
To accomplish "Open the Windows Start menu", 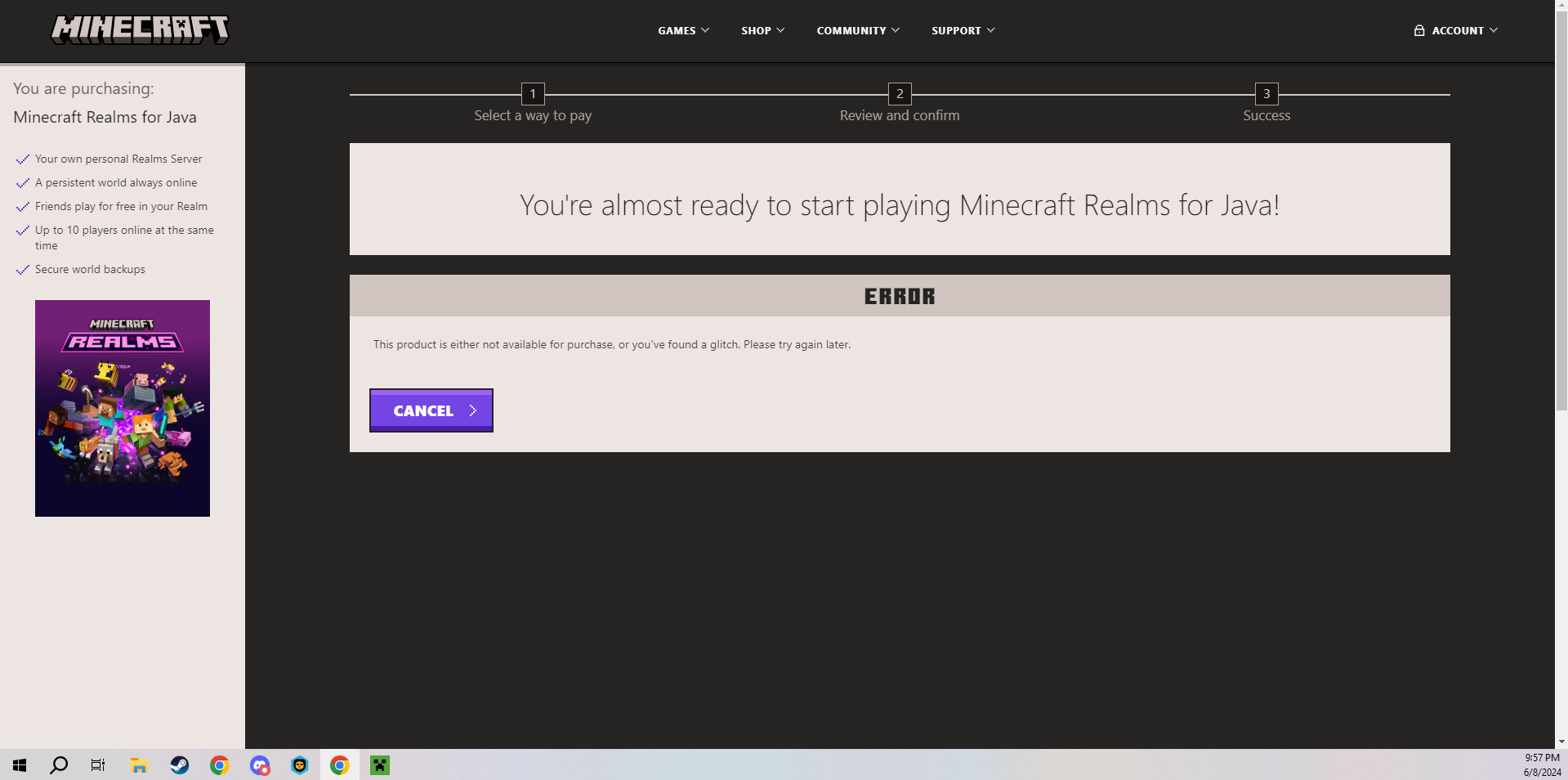I will pyautogui.click(x=20, y=765).
